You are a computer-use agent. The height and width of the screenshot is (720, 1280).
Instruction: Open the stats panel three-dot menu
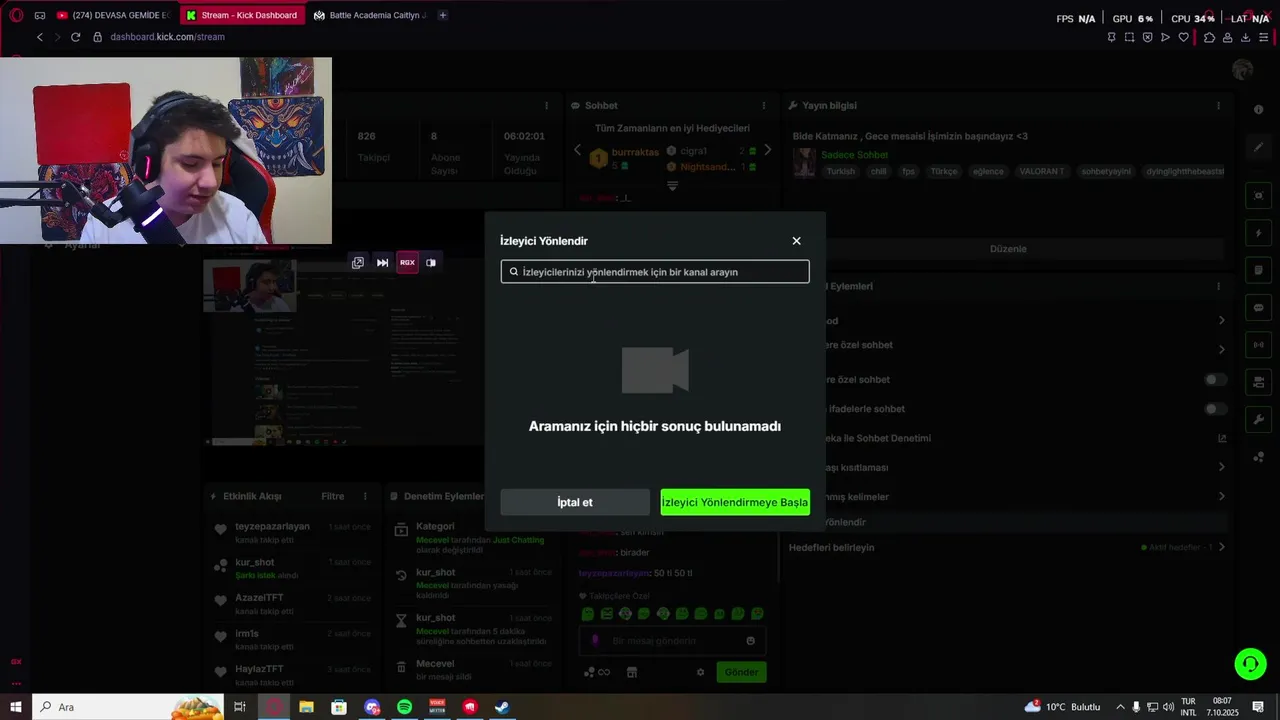[x=546, y=105]
